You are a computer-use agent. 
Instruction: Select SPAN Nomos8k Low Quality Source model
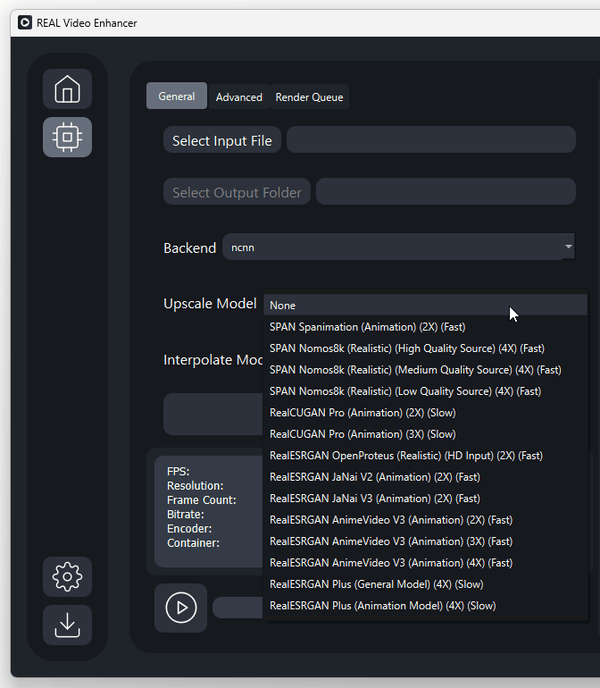click(425, 391)
